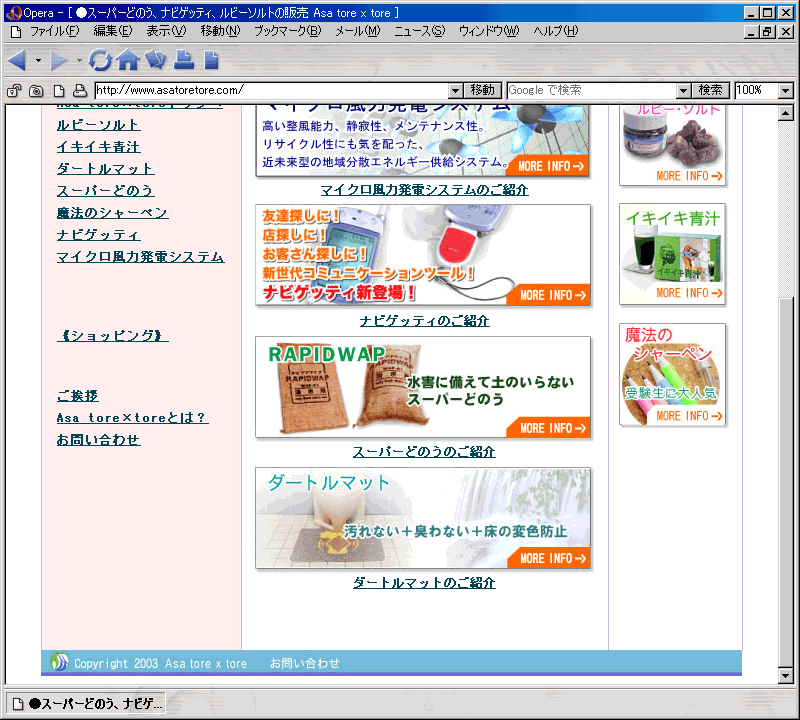Screen dimensions: 800x720
Task: Open the Asa tore×toreとは? link
Action: coord(132,418)
